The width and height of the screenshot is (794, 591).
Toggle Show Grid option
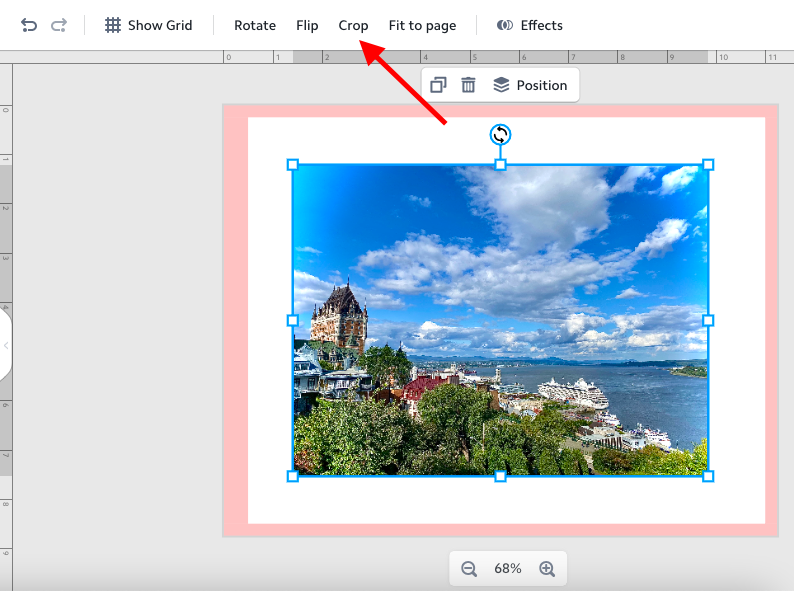point(148,25)
